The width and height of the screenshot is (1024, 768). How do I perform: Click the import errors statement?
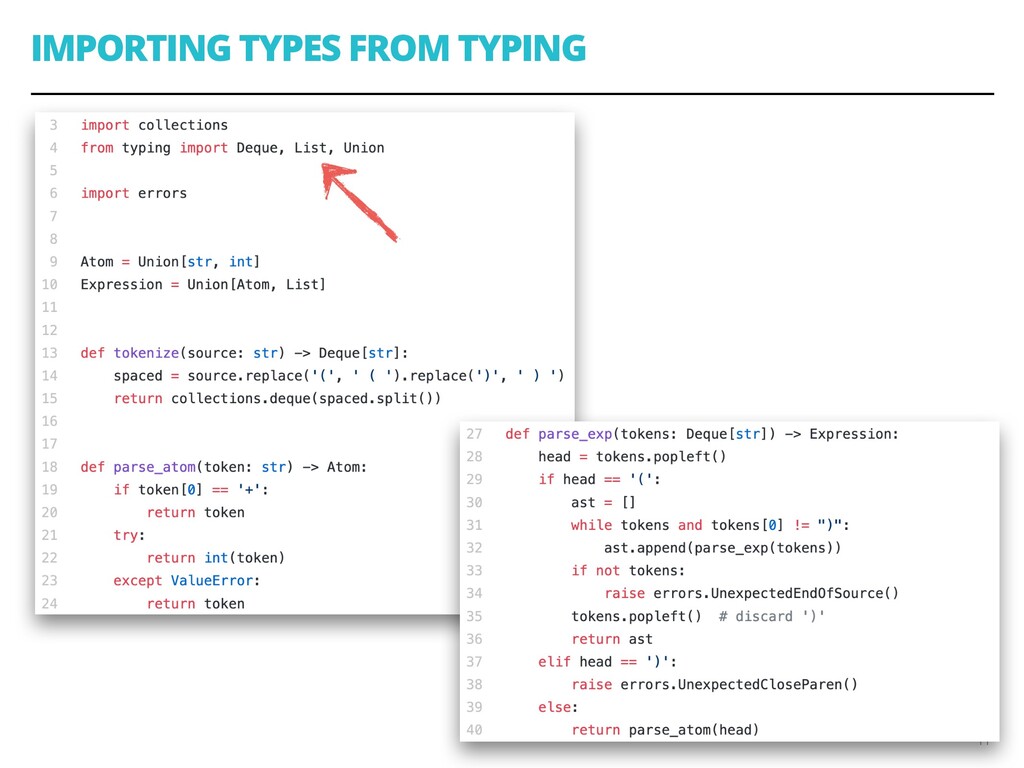click(134, 192)
